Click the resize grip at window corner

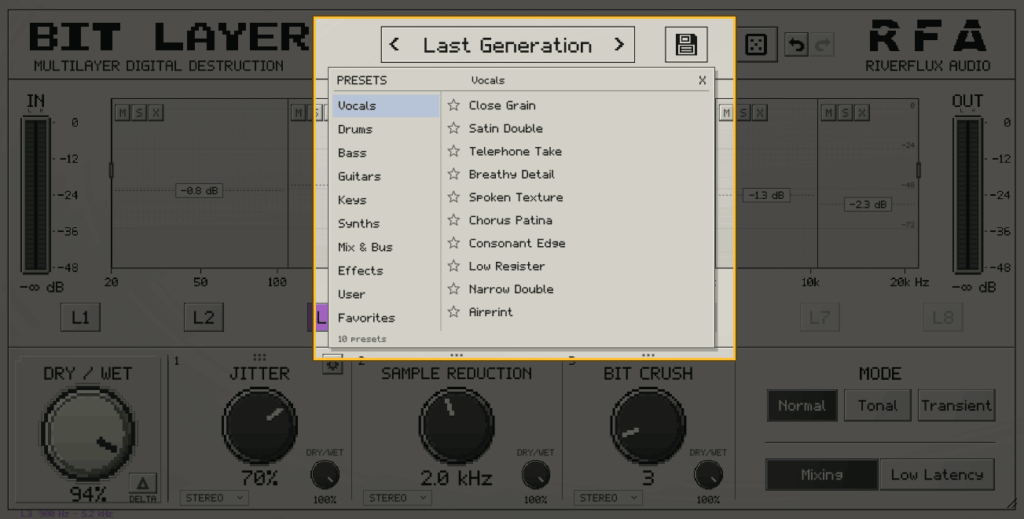tap(1012, 504)
